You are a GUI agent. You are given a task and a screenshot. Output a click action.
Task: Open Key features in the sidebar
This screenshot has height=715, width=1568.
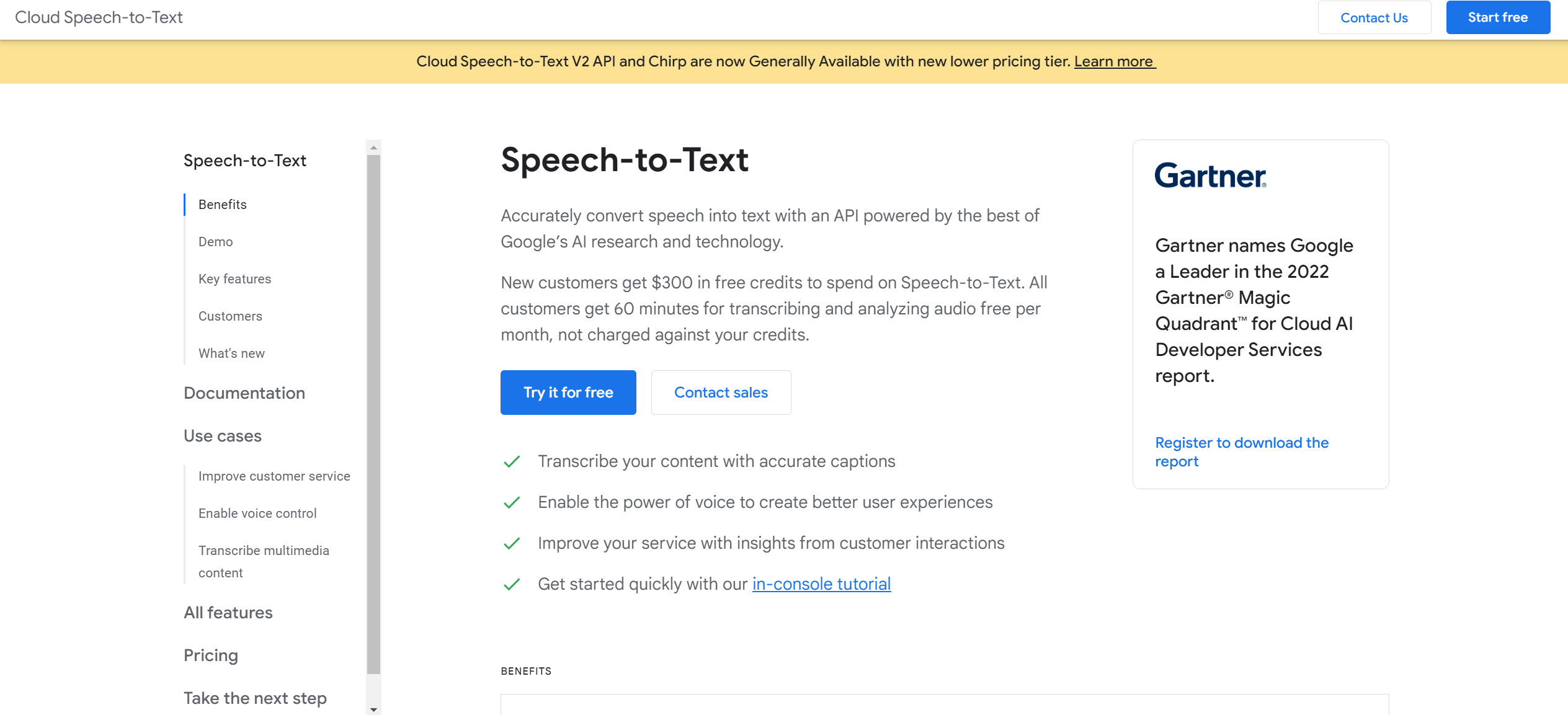(x=234, y=278)
